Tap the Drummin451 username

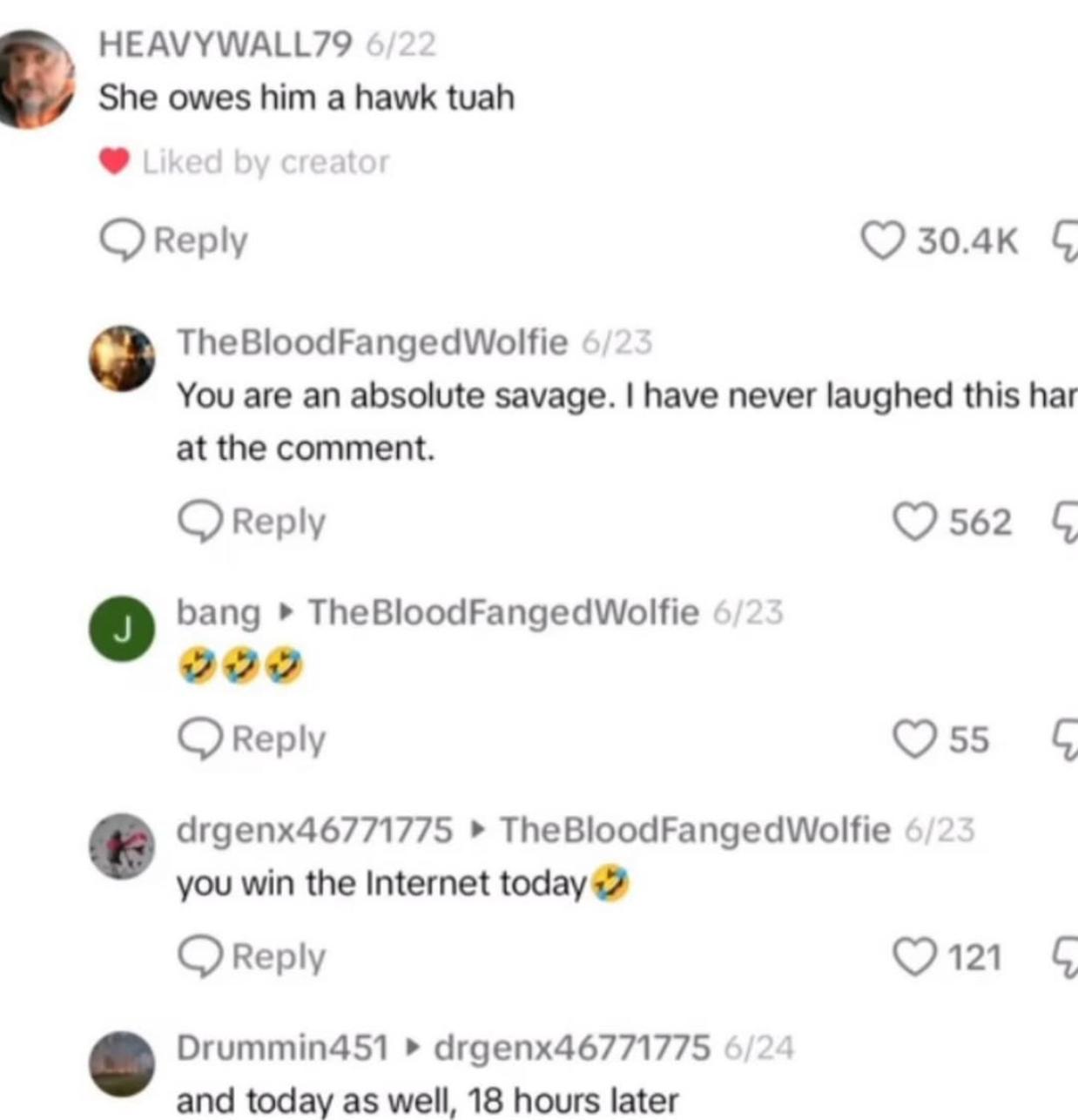pos(282,1048)
